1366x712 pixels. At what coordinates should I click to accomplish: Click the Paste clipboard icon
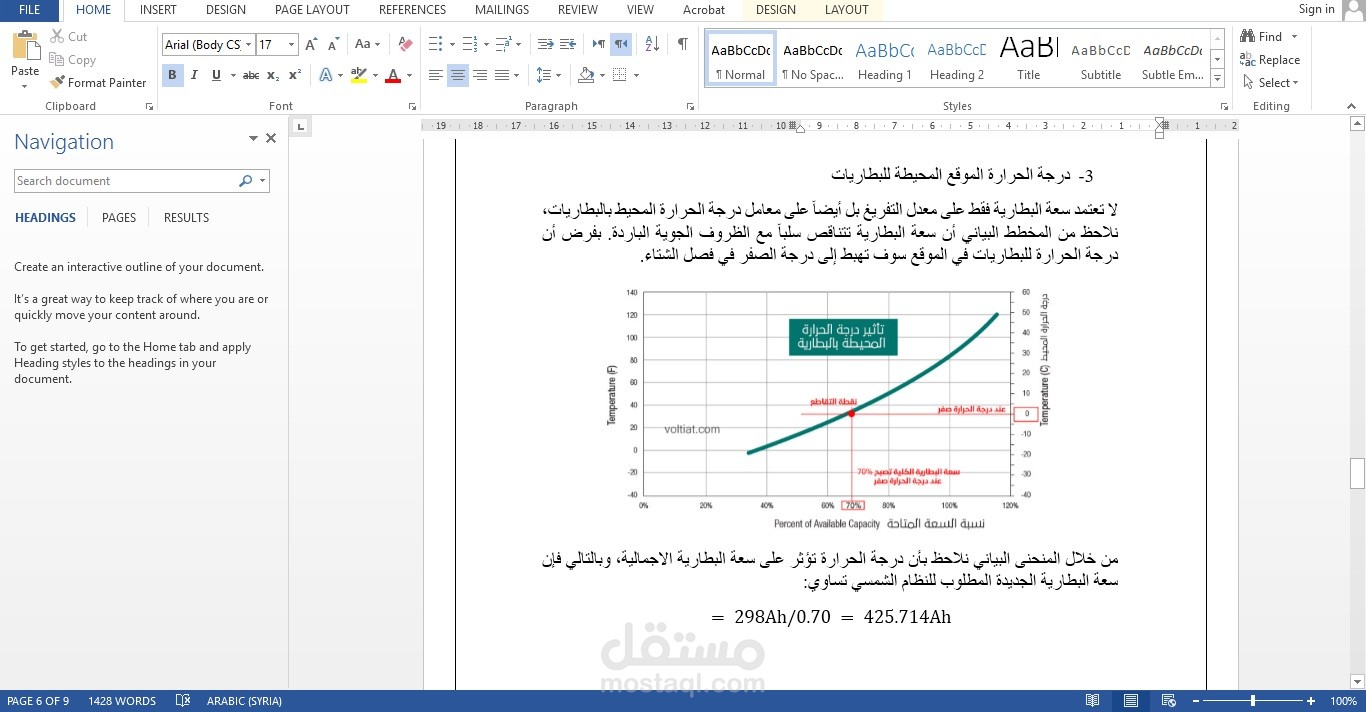click(x=25, y=45)
